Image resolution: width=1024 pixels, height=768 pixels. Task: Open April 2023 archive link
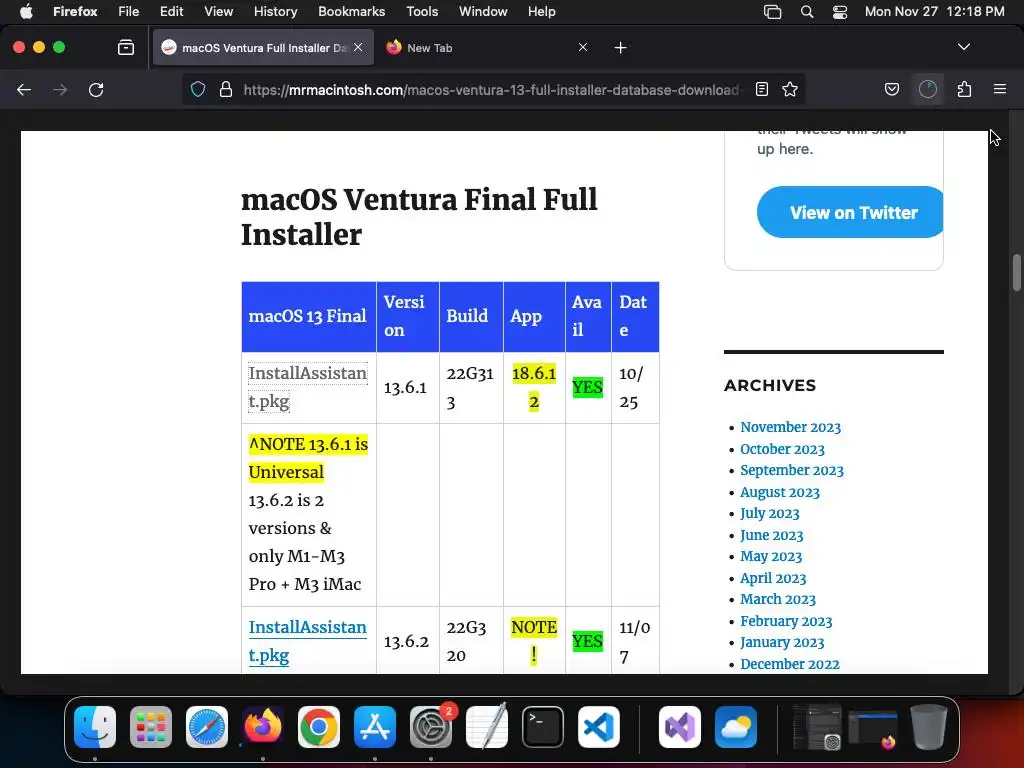click(x=773, y=579)
